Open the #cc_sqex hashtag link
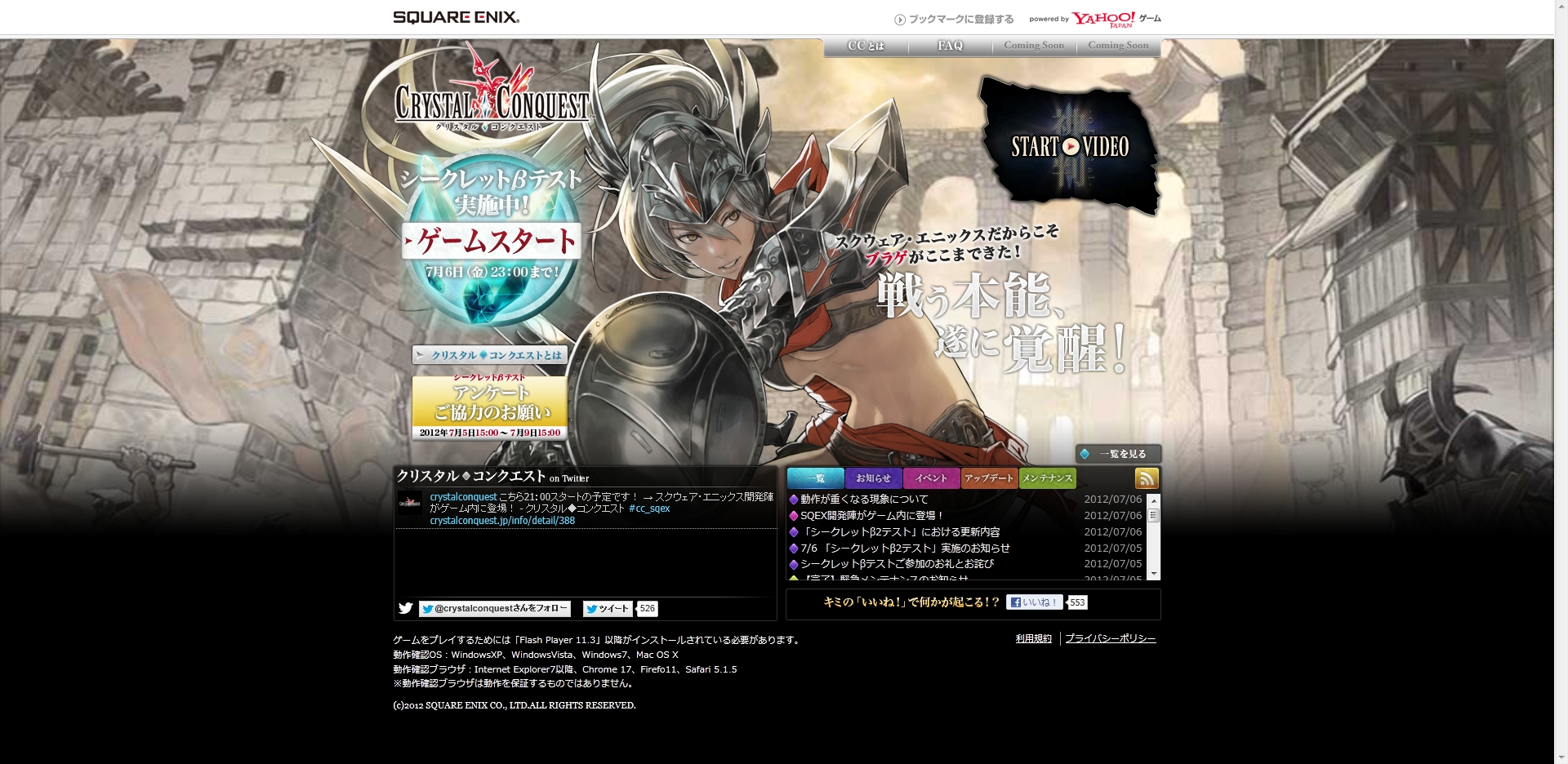 tap(649, 509)
